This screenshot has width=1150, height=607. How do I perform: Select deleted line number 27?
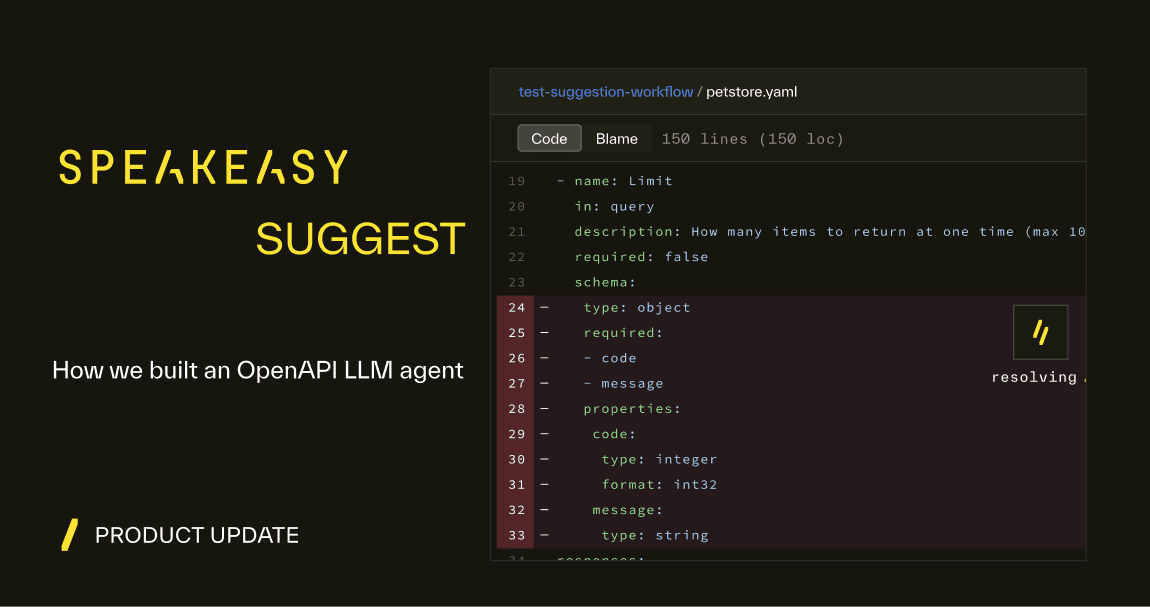516,383
